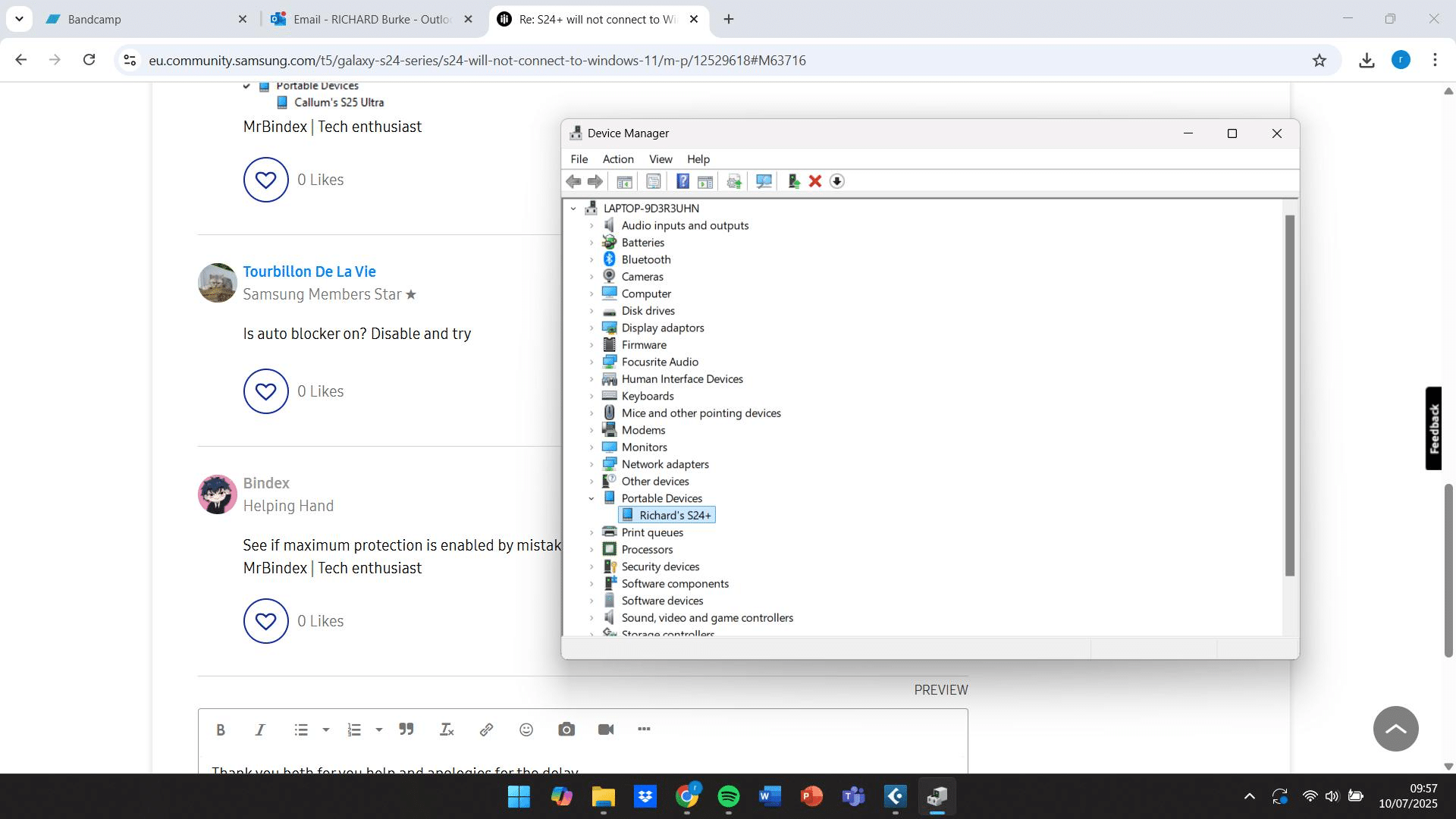
Task: Click the scroll-to-top round button
Action: (x=1396, y=729)
